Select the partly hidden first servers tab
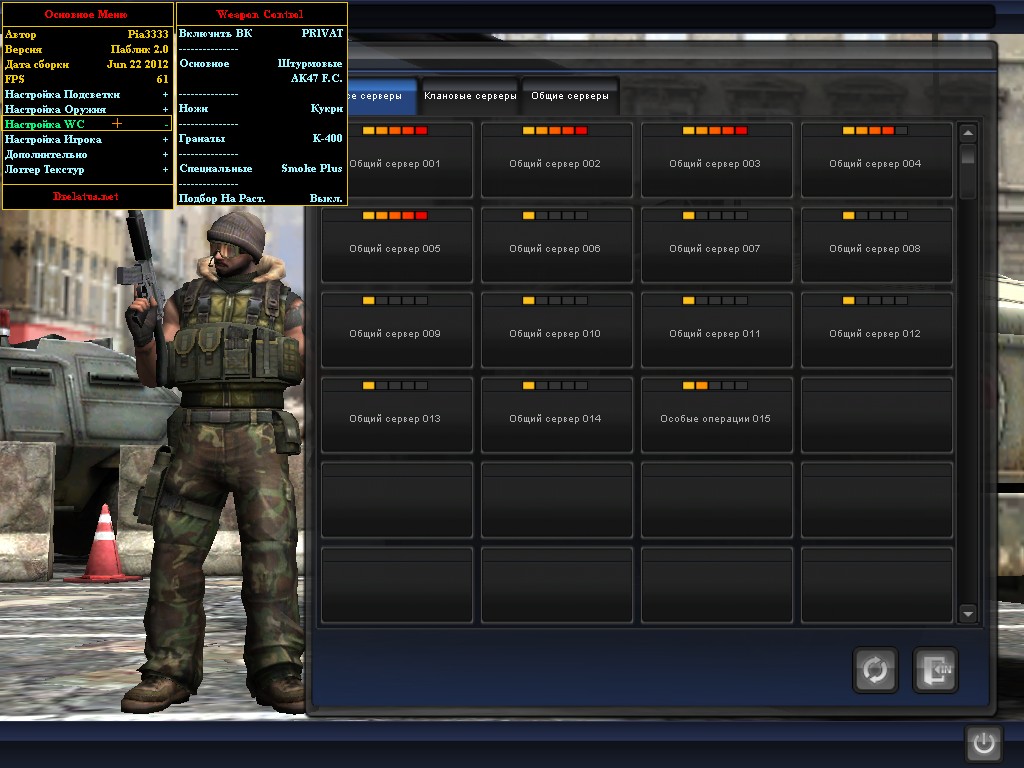This screenshot has width=1024, height=768. [382, 96]
